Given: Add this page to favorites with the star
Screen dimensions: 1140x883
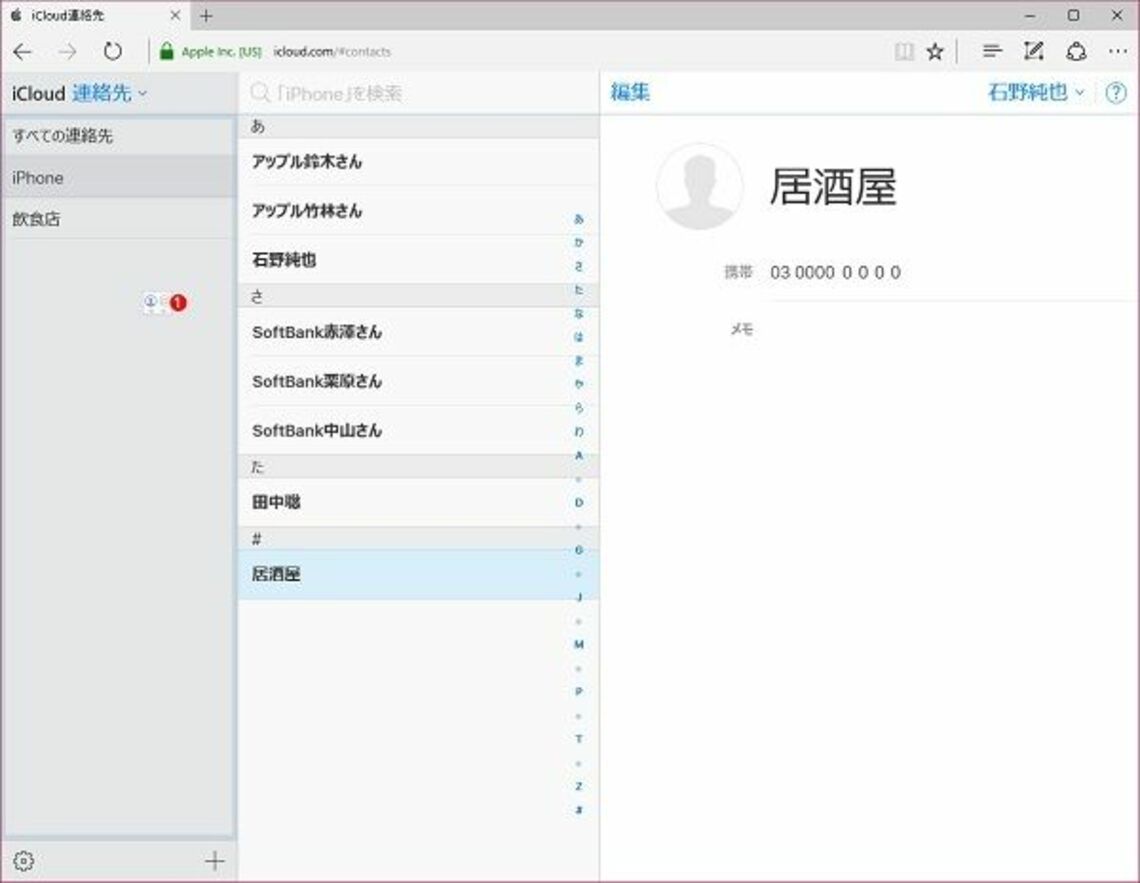Looking at the screenshot, I should (x=933, y=51).
